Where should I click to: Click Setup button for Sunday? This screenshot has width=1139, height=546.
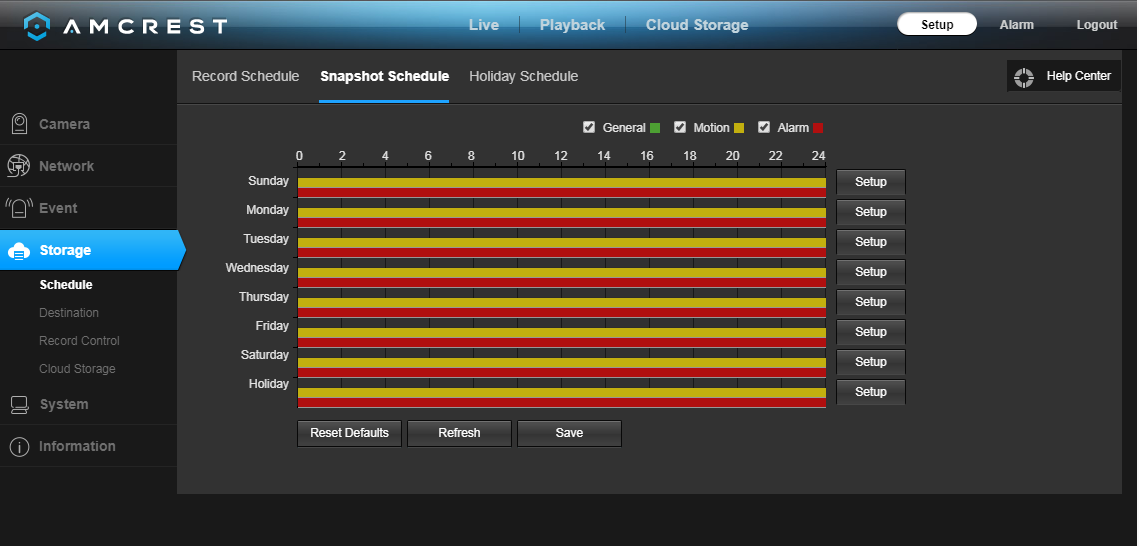point(871,182)
